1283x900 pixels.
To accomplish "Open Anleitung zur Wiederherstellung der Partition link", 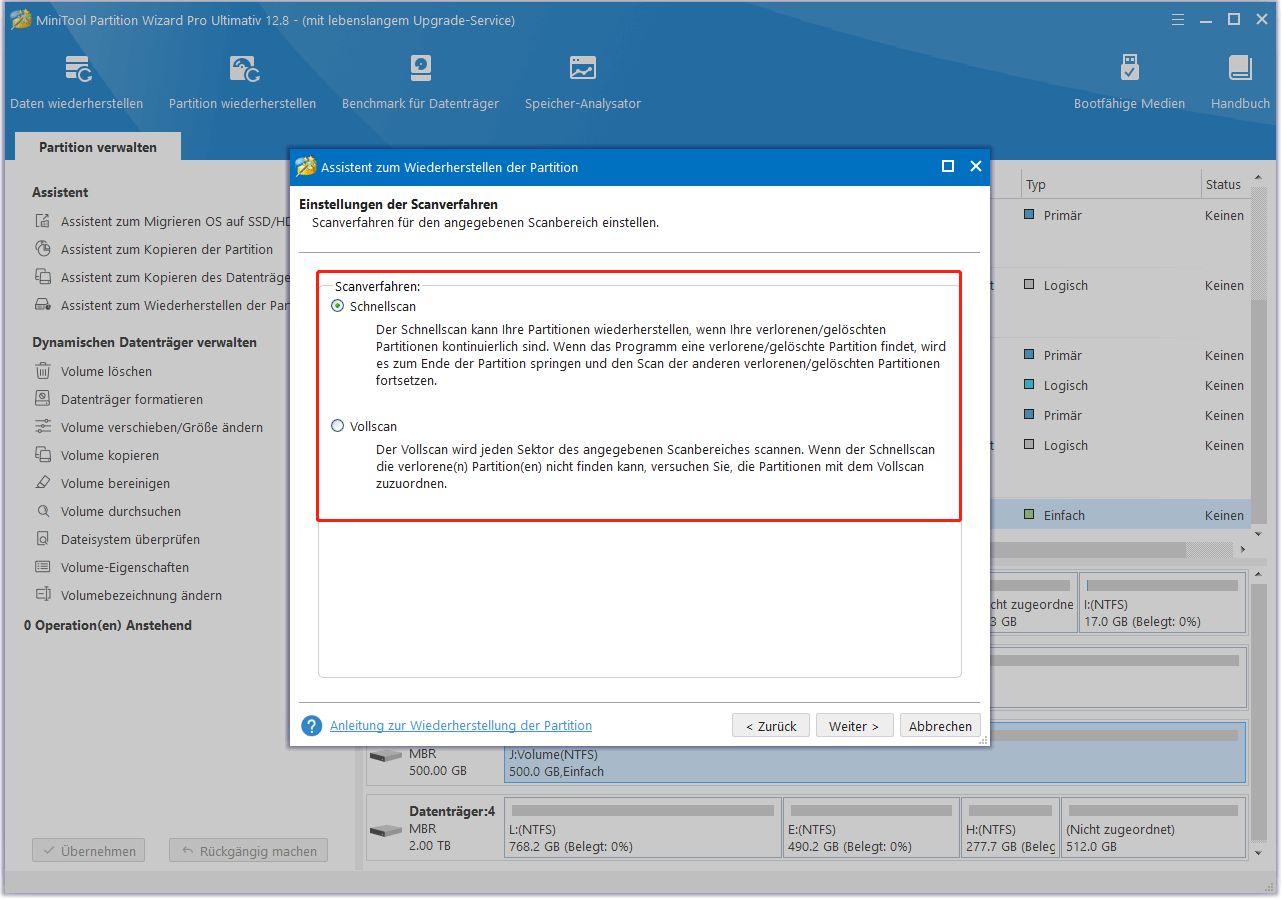I will [461, 726].
